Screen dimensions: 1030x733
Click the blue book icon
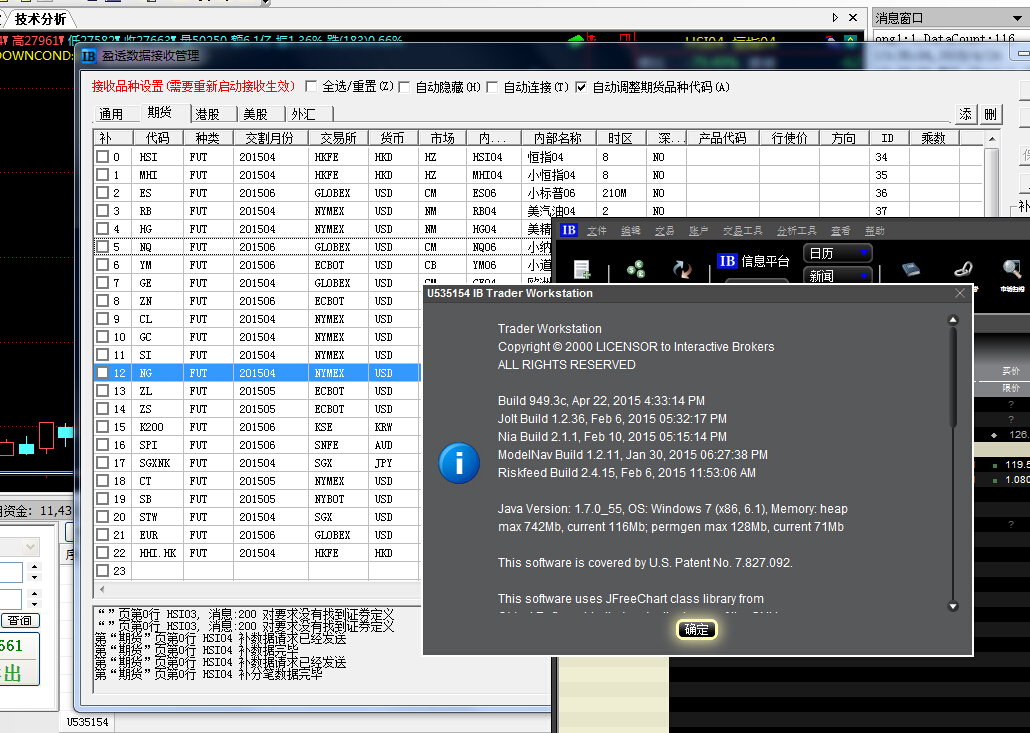(911, 268)
